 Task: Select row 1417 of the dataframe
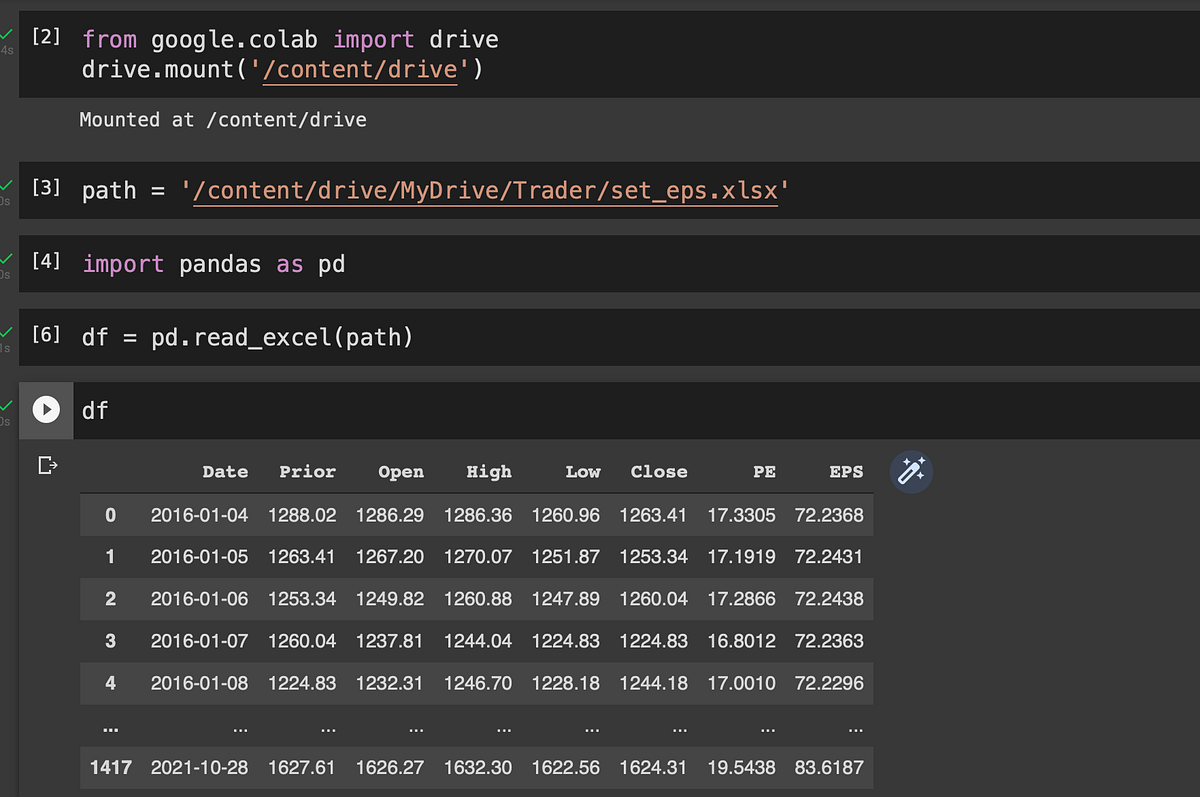coord(110,768)
